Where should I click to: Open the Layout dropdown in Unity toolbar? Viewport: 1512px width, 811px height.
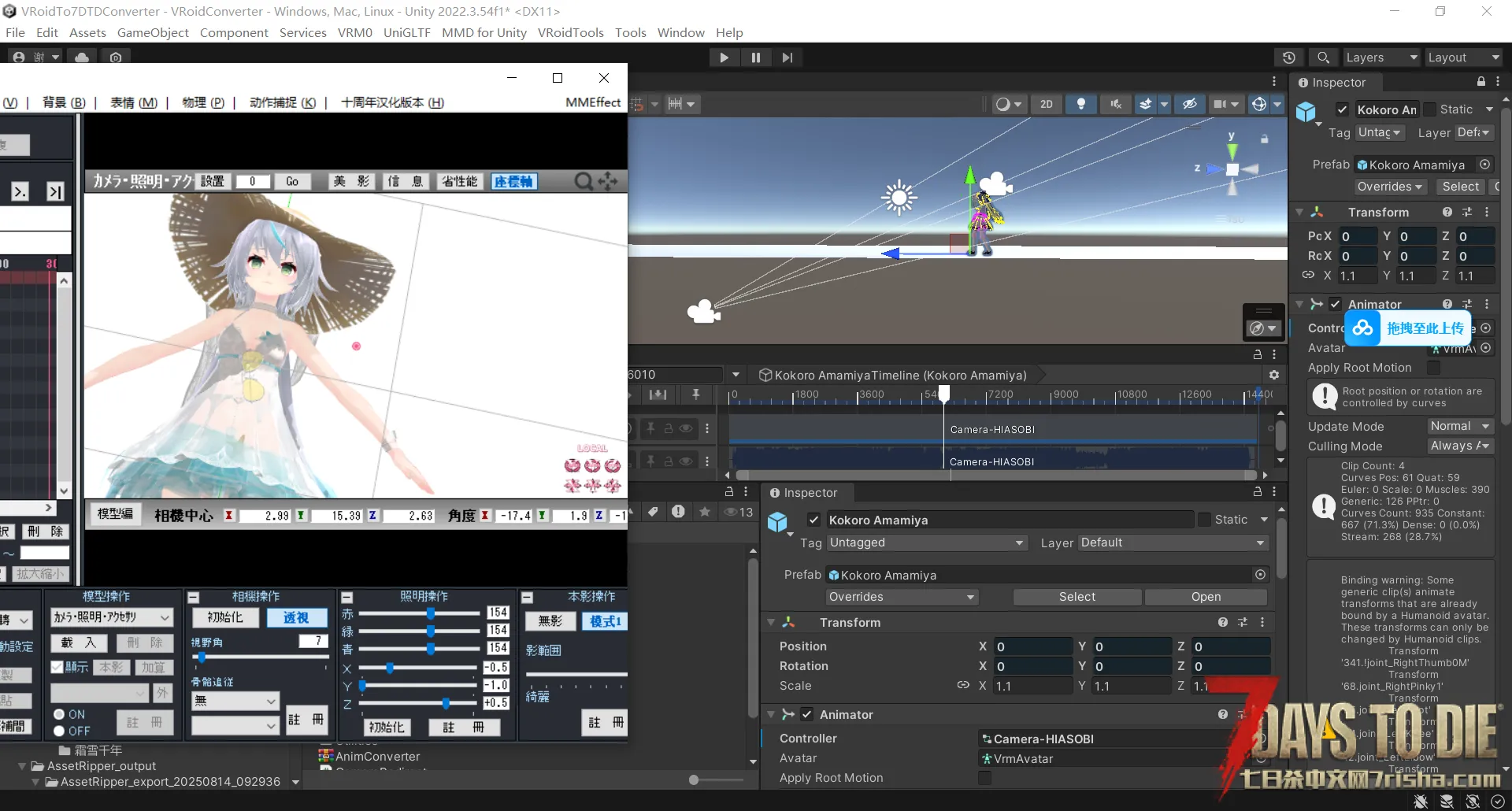point(1463,57)
